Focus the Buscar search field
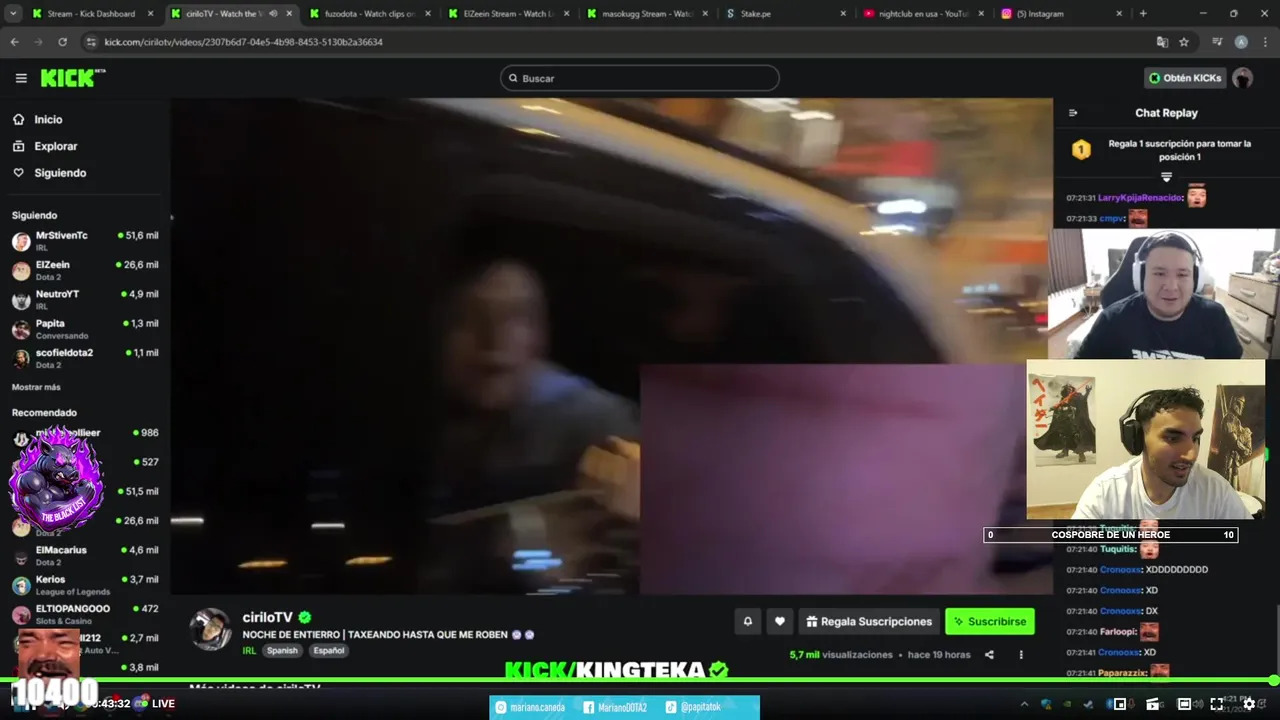Screen dimensions: 1280x720 [x=640, y=78]
